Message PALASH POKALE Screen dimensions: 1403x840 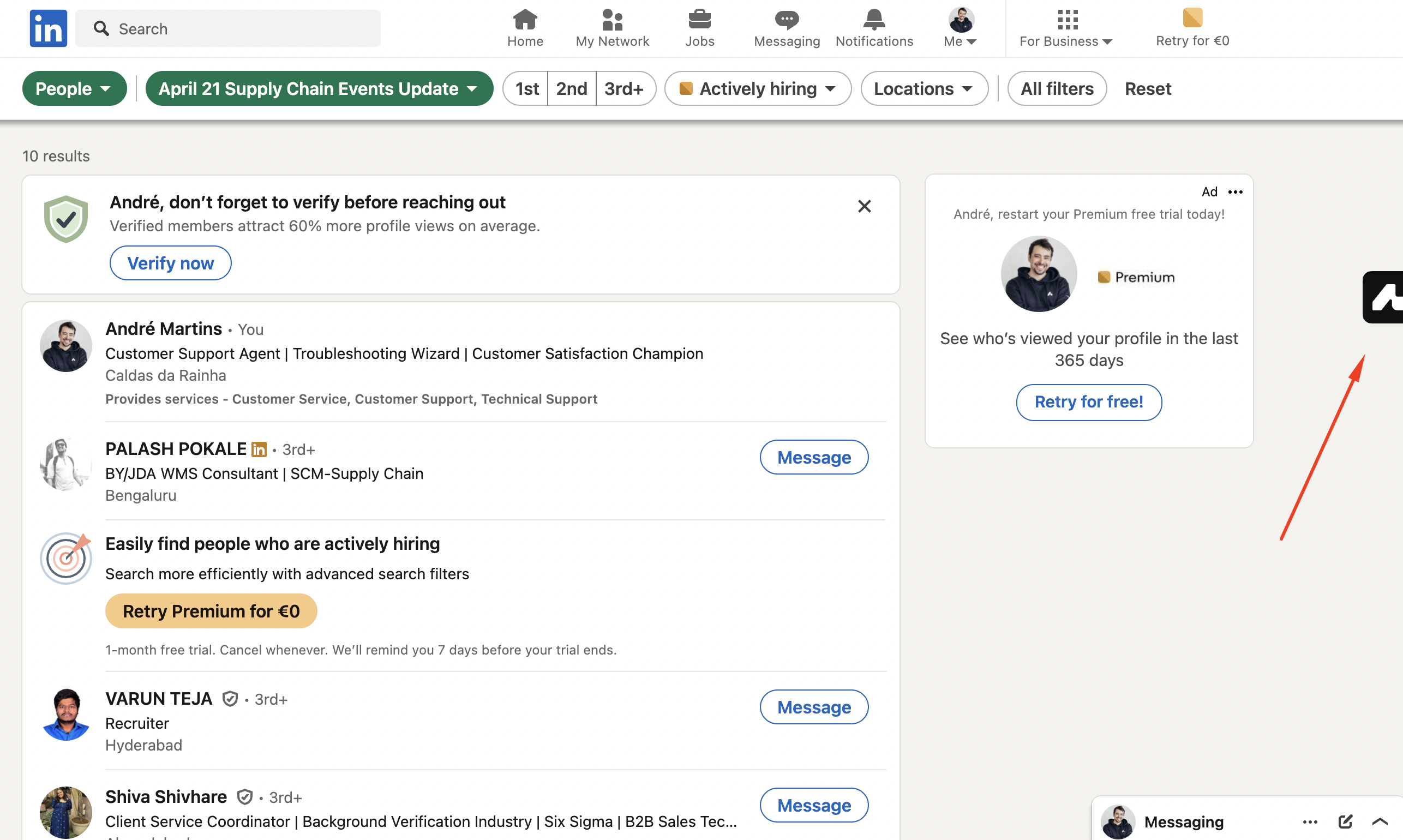point(814,457)
